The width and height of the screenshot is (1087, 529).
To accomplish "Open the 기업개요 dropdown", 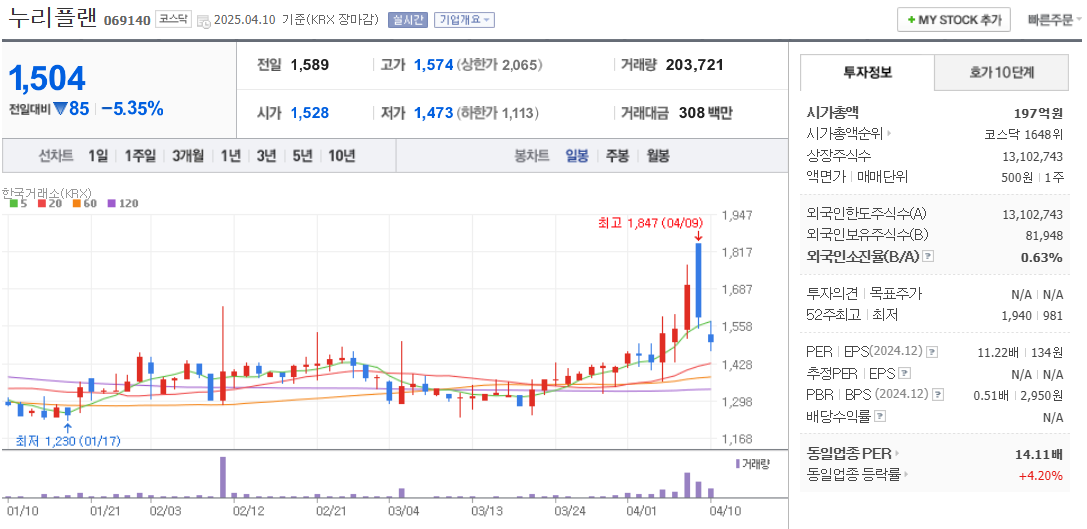I will pyautogui.click(x=464, y=20).
